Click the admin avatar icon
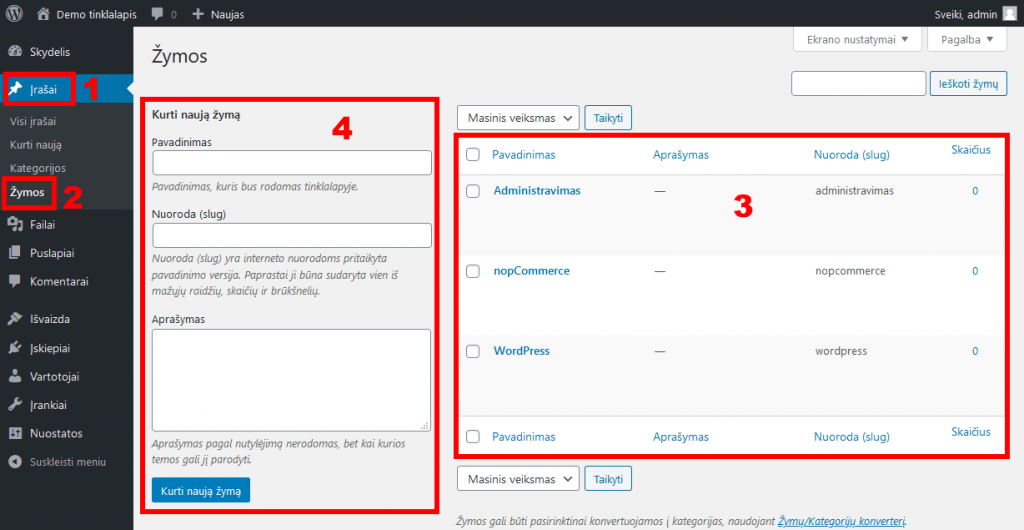The image size is (1024, 530). (1010, 13)
